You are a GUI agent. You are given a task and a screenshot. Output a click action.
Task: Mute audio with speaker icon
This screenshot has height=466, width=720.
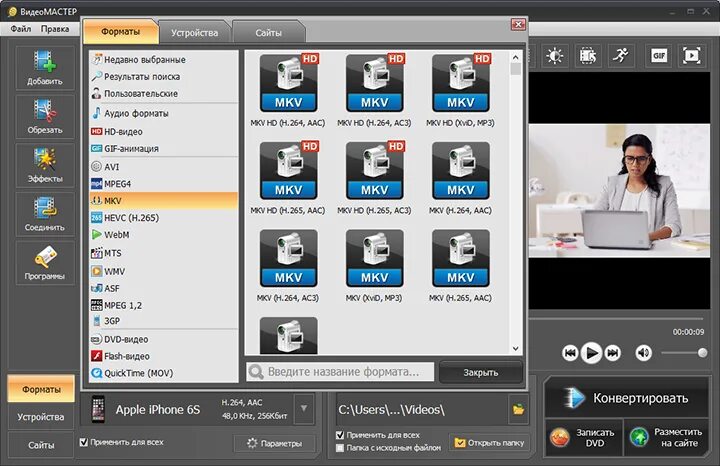click(x=643, y=353)
